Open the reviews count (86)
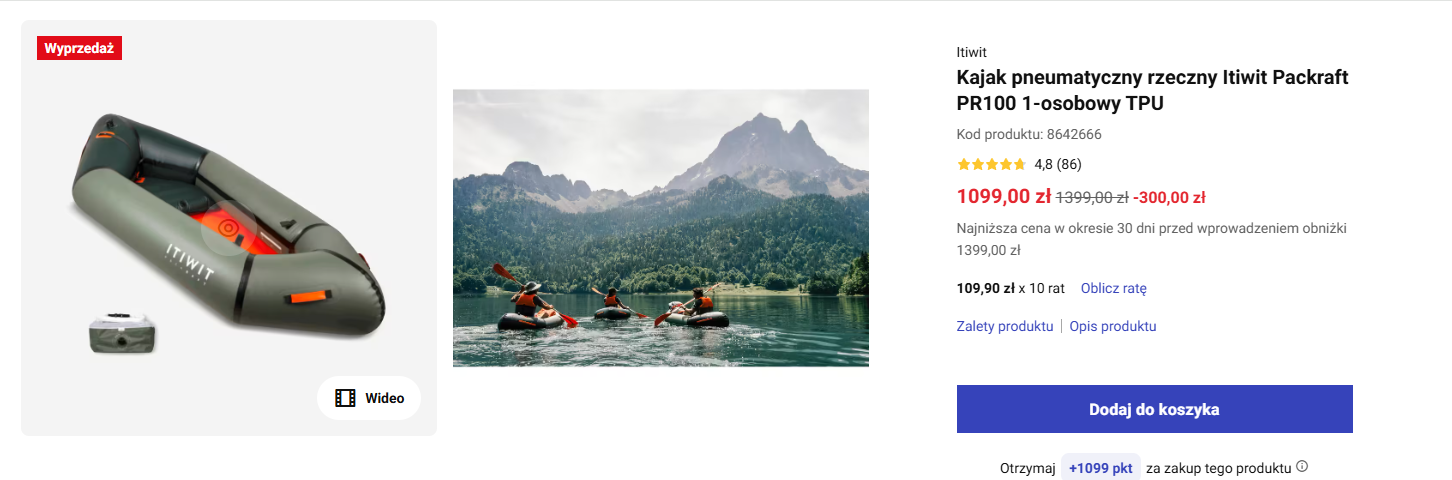Screen dimensions: 1452x480 [1069, 164]
